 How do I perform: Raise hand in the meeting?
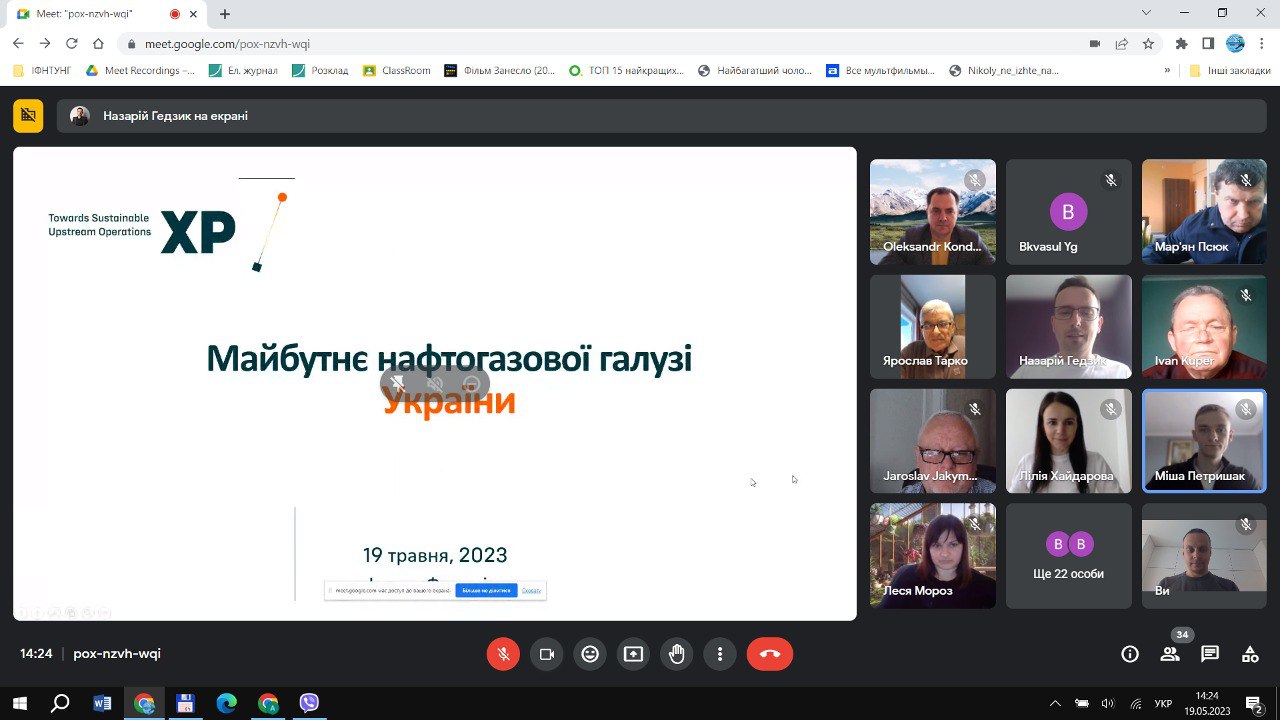tap(677, 654)
